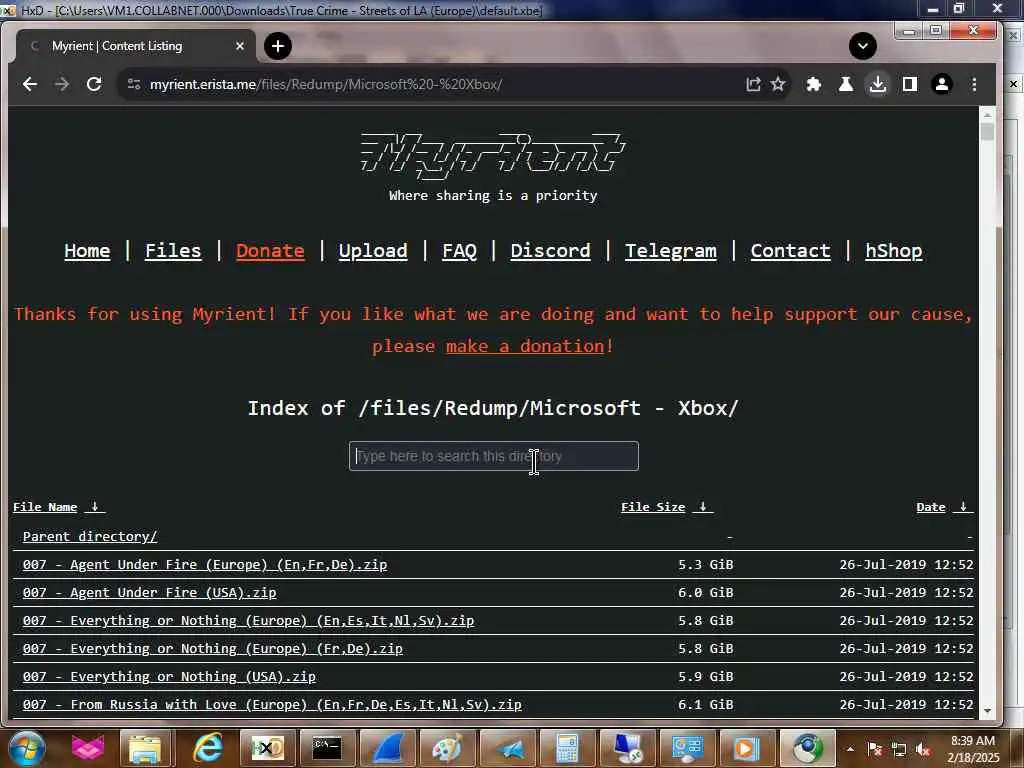Click the address bar URL

[326, 84]
